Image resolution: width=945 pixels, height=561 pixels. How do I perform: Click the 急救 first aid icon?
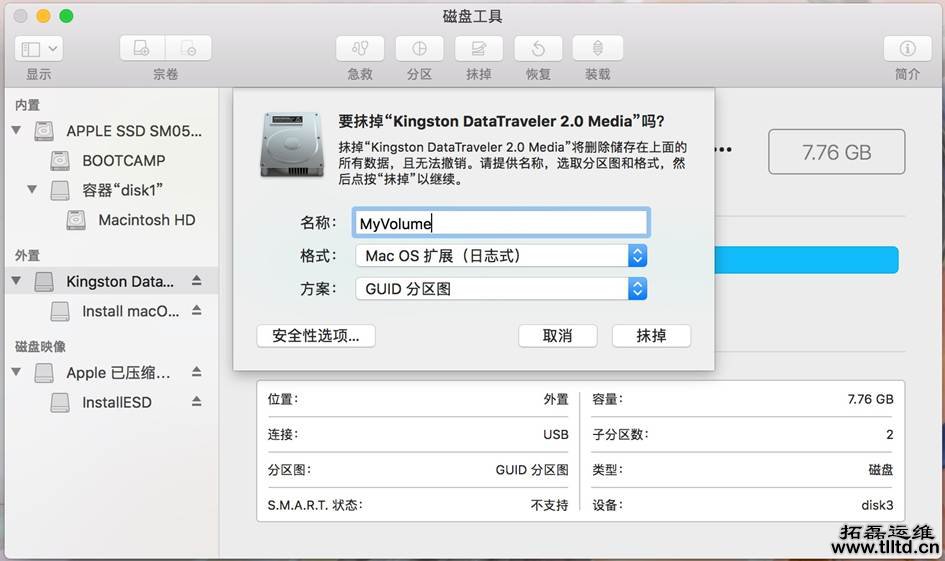360,48
